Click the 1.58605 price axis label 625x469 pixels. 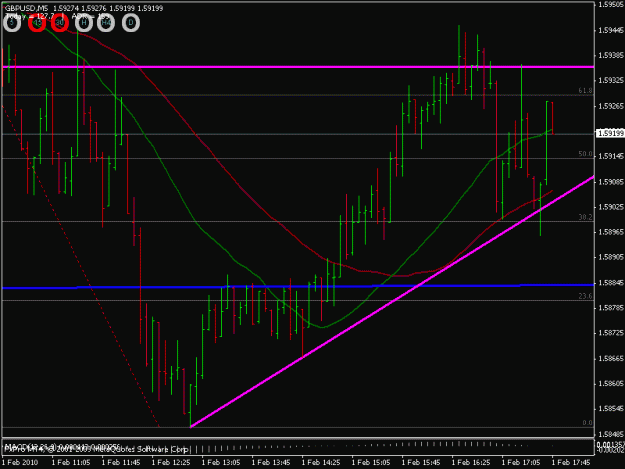[x=611, y=383]
